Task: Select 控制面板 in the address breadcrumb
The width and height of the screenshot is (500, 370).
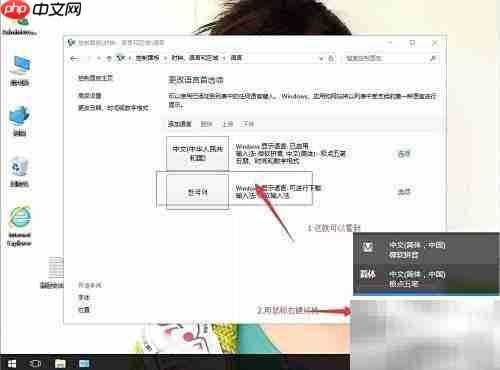Action: (147, 58)
